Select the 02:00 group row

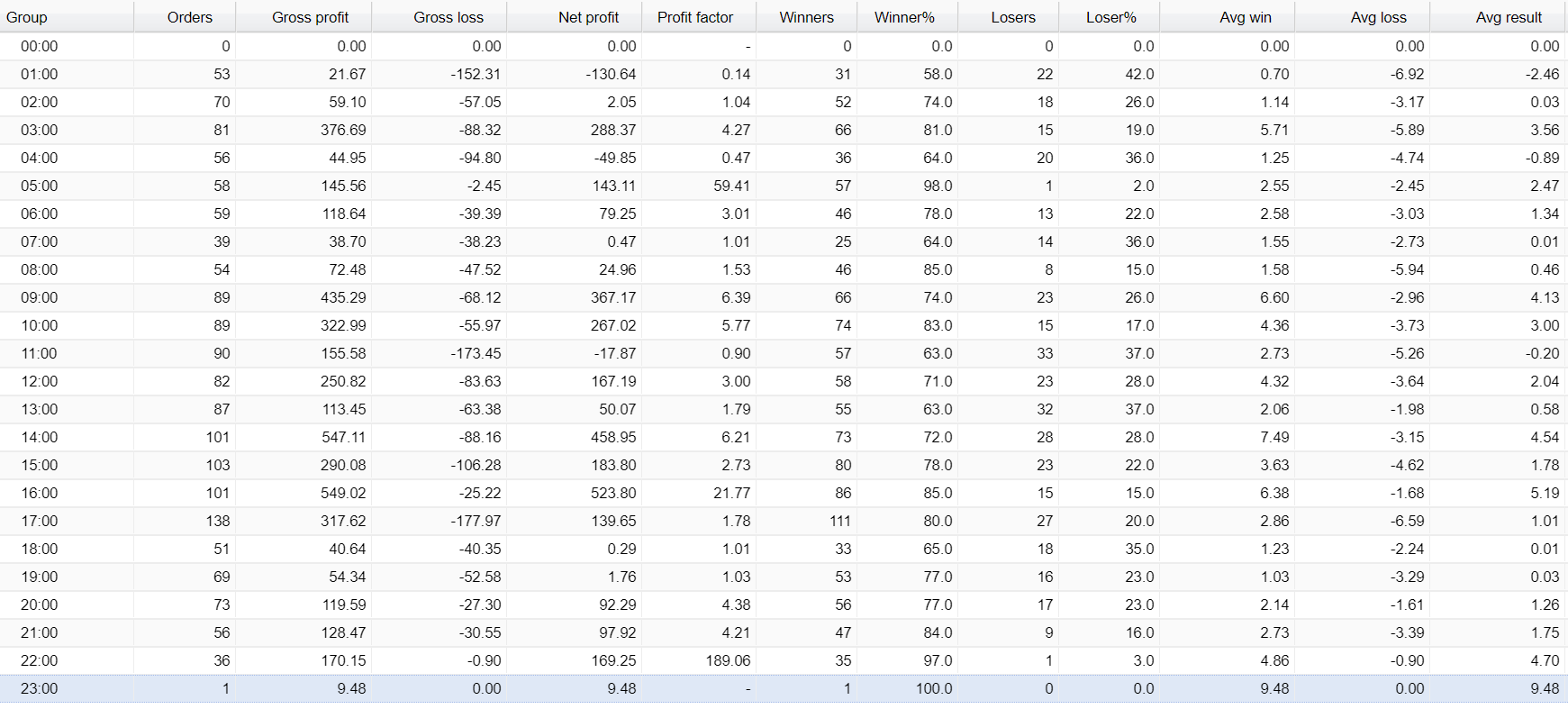click(784, 102)
